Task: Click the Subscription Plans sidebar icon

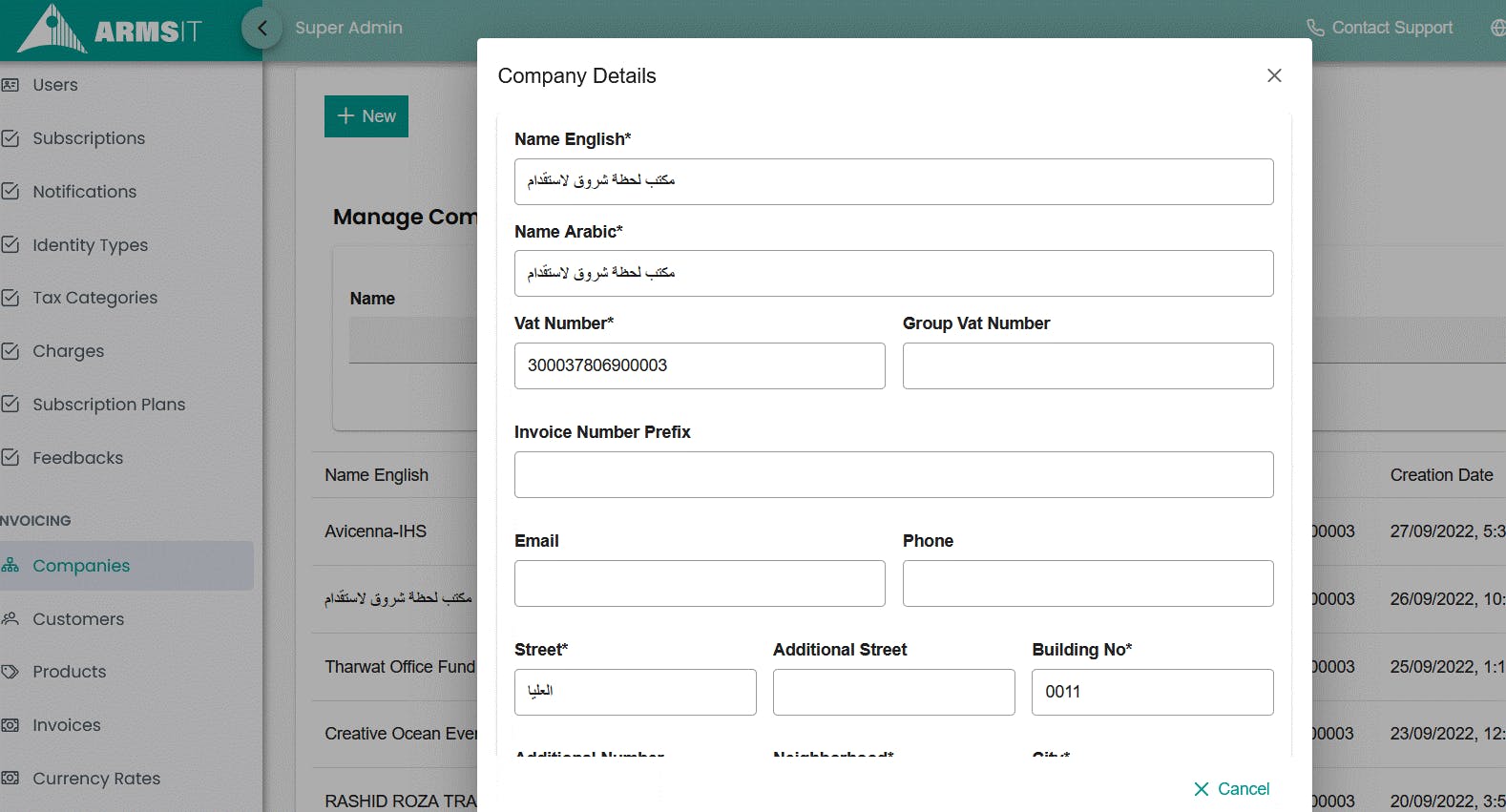Action: (10, 405)
